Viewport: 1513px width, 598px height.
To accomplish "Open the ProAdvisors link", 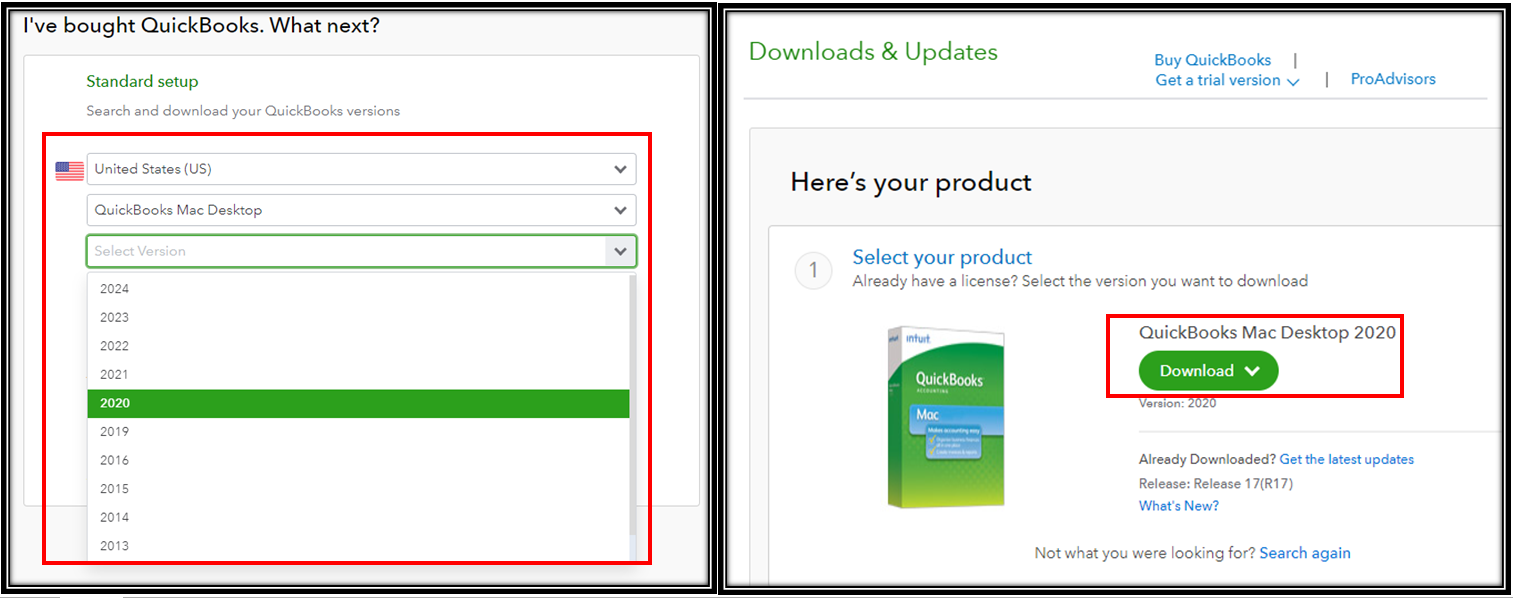I will (1393, 79).
